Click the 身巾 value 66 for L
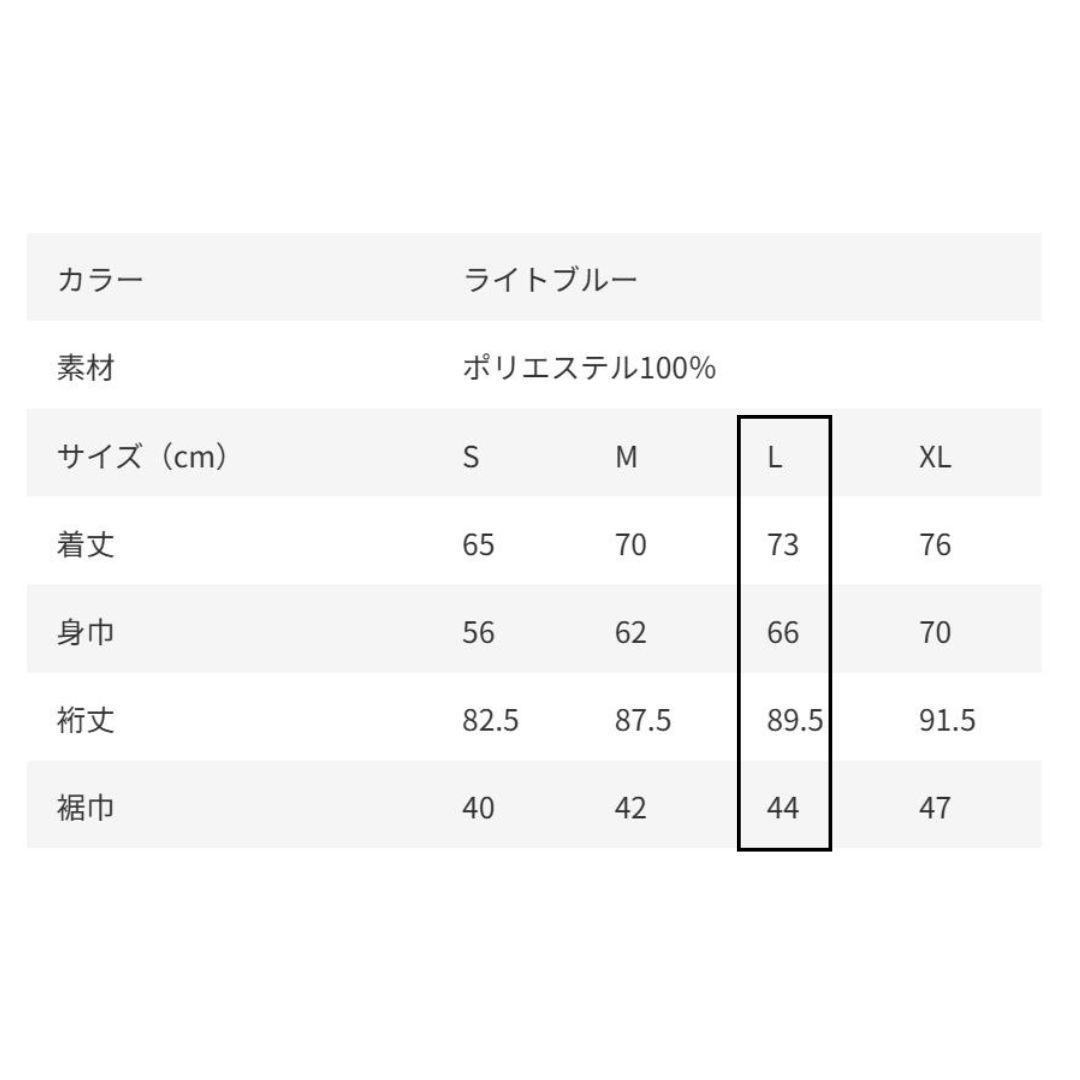This screenshot has width=1080, height=1080. (783, 633)
